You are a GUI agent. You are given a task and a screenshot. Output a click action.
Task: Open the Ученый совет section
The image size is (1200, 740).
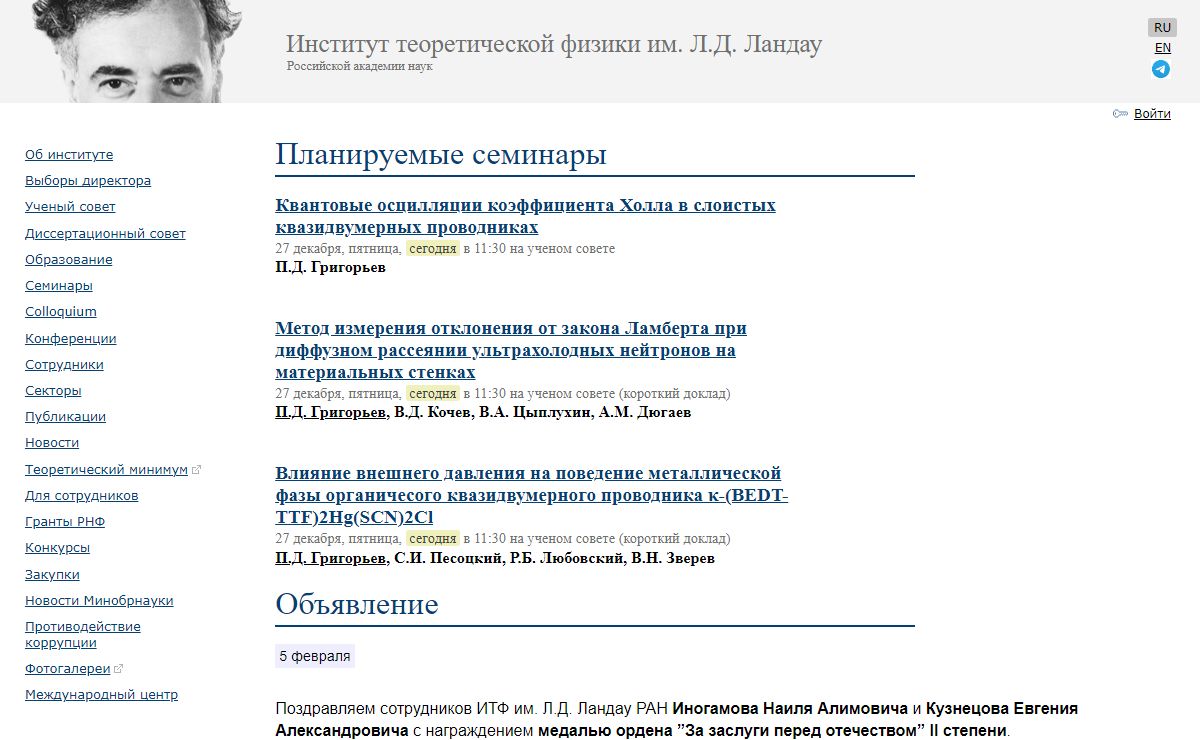tap(70, 207)
